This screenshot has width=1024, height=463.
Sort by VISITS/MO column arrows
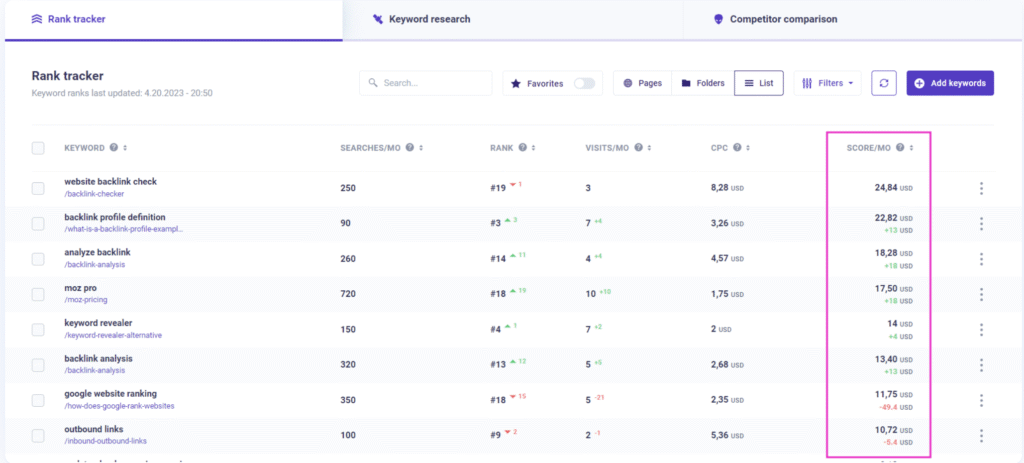click(x=650, y=148)
